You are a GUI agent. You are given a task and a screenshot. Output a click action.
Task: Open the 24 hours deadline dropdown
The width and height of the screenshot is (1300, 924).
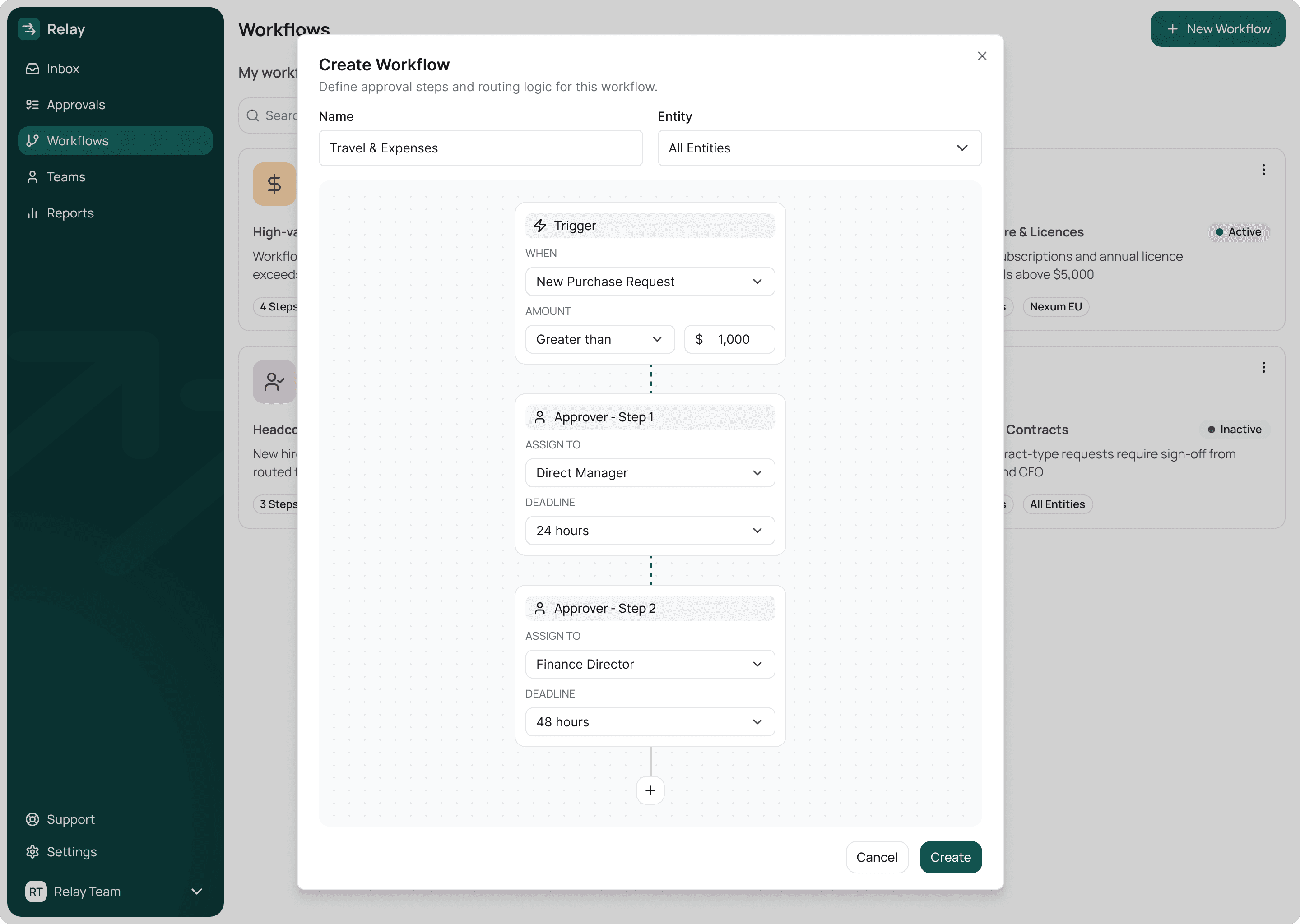coord(650,530)
